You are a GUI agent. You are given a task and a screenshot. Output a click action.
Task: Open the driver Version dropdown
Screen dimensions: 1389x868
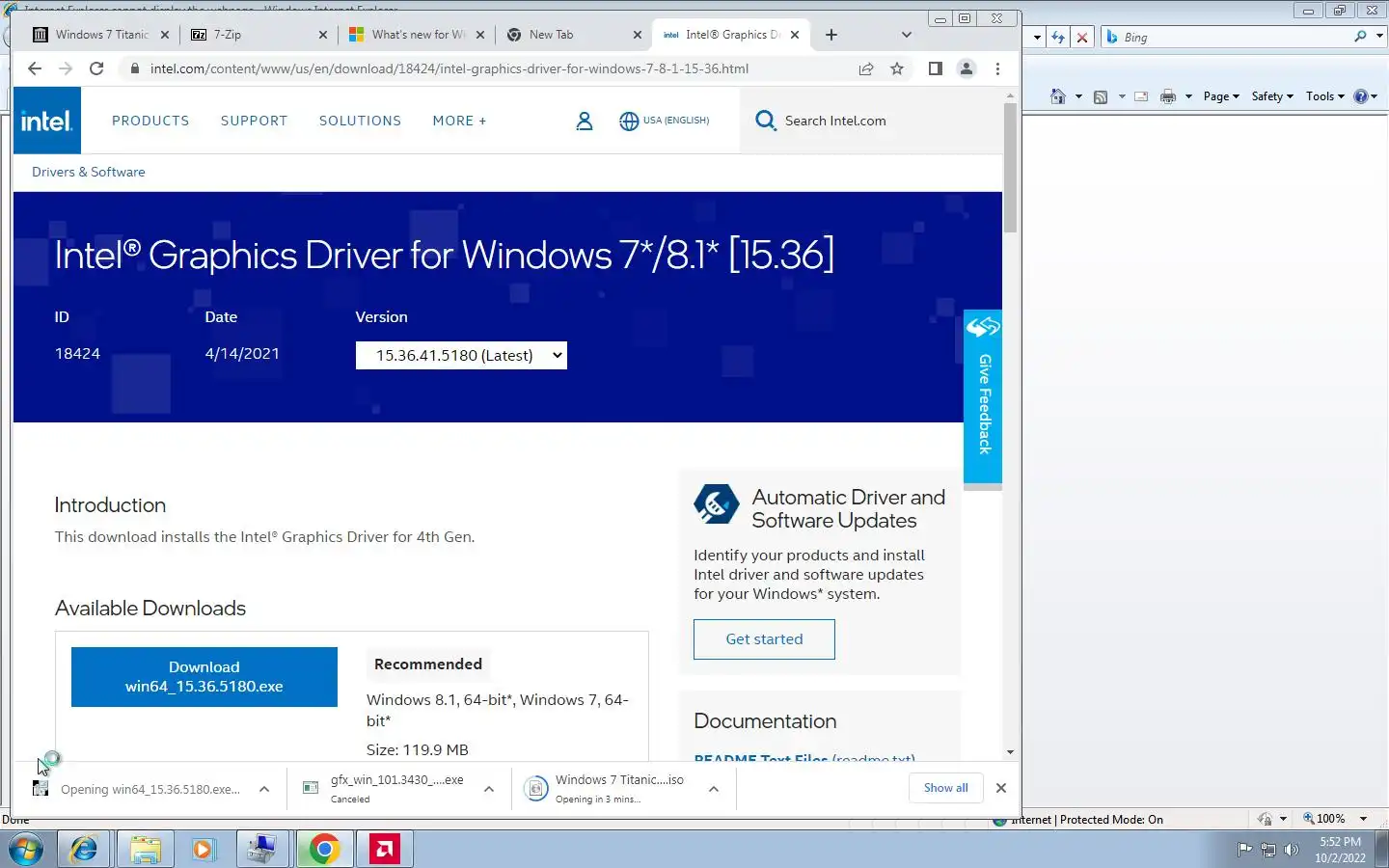[461, 355]
